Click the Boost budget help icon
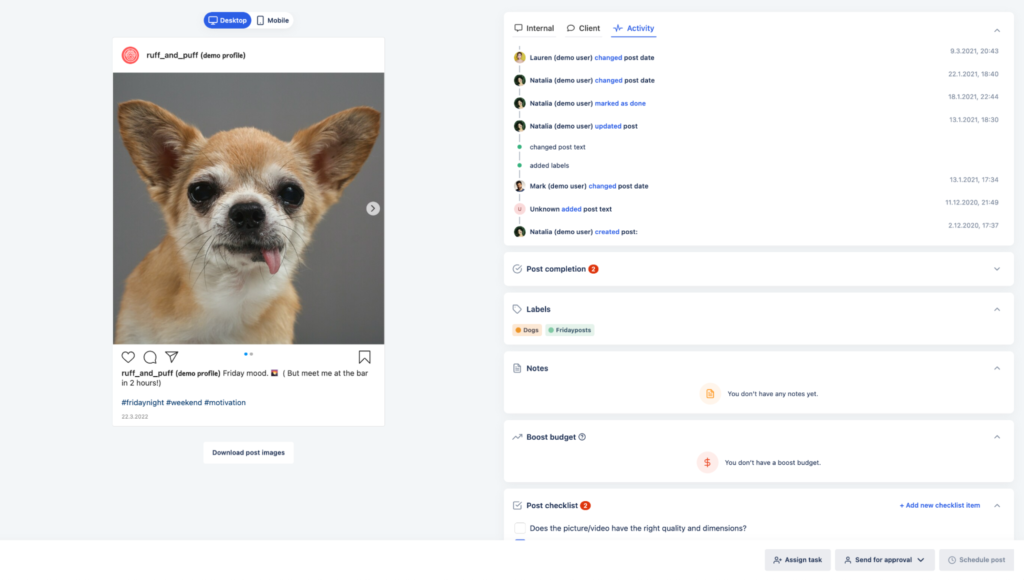This screenshot has height=580, width=1024. (x=582, y=437)
